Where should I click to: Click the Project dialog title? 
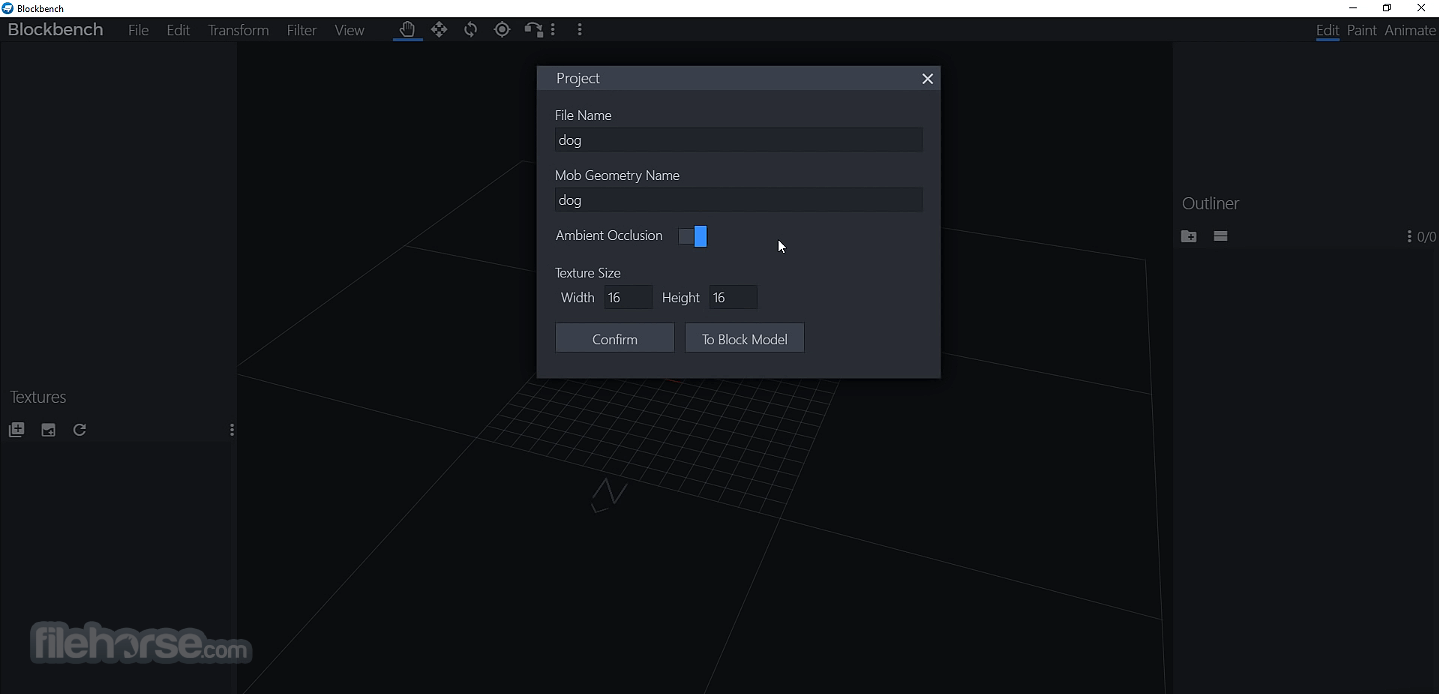pyautogui.click(x=578, y=78)
